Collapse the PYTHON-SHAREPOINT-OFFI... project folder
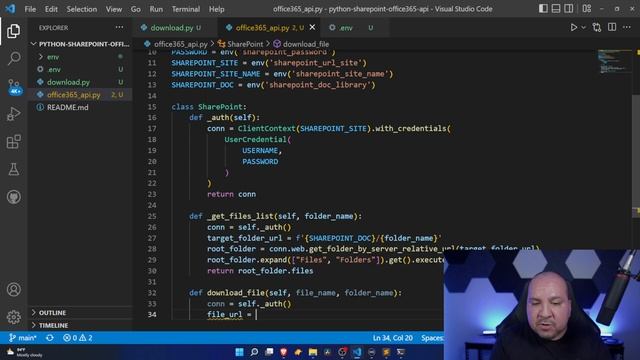 coord(80,44)
